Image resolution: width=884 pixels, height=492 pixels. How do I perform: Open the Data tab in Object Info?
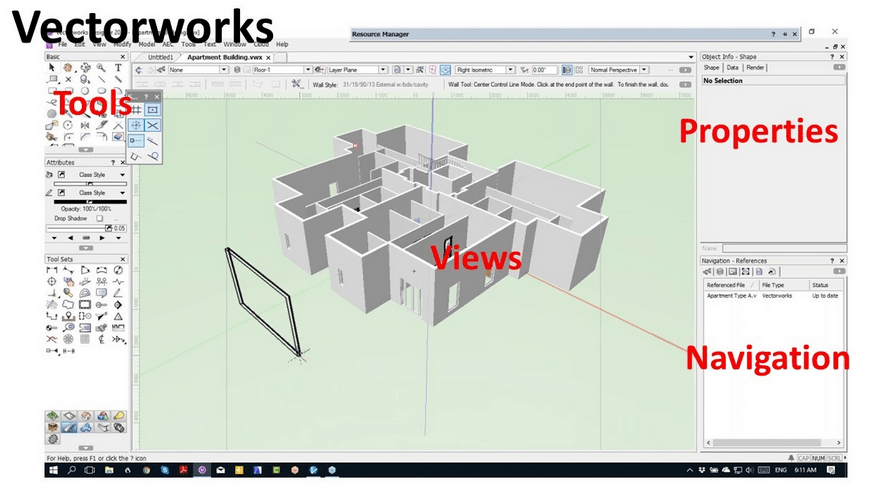pyautogui.click(x=733, y=67)
